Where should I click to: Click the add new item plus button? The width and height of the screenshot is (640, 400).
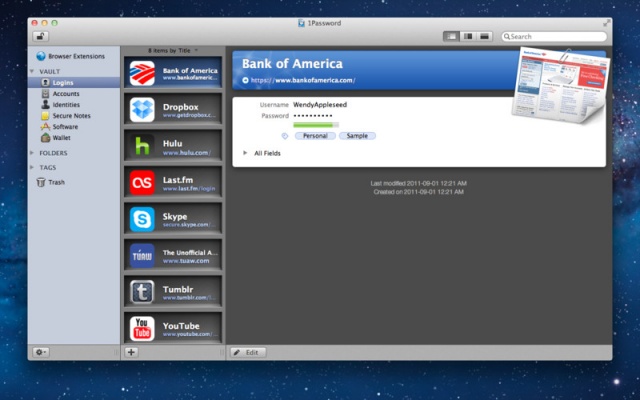pos(132,352)
